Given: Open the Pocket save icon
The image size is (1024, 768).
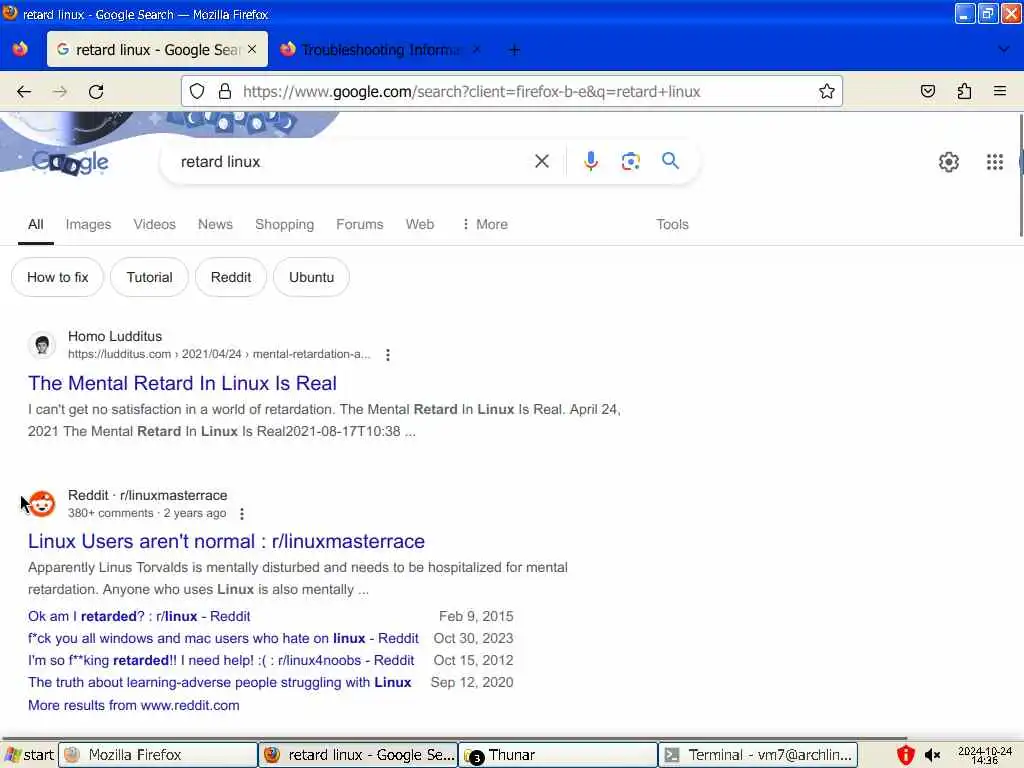Looking at the screenshot, I should [x=927, y=91].
